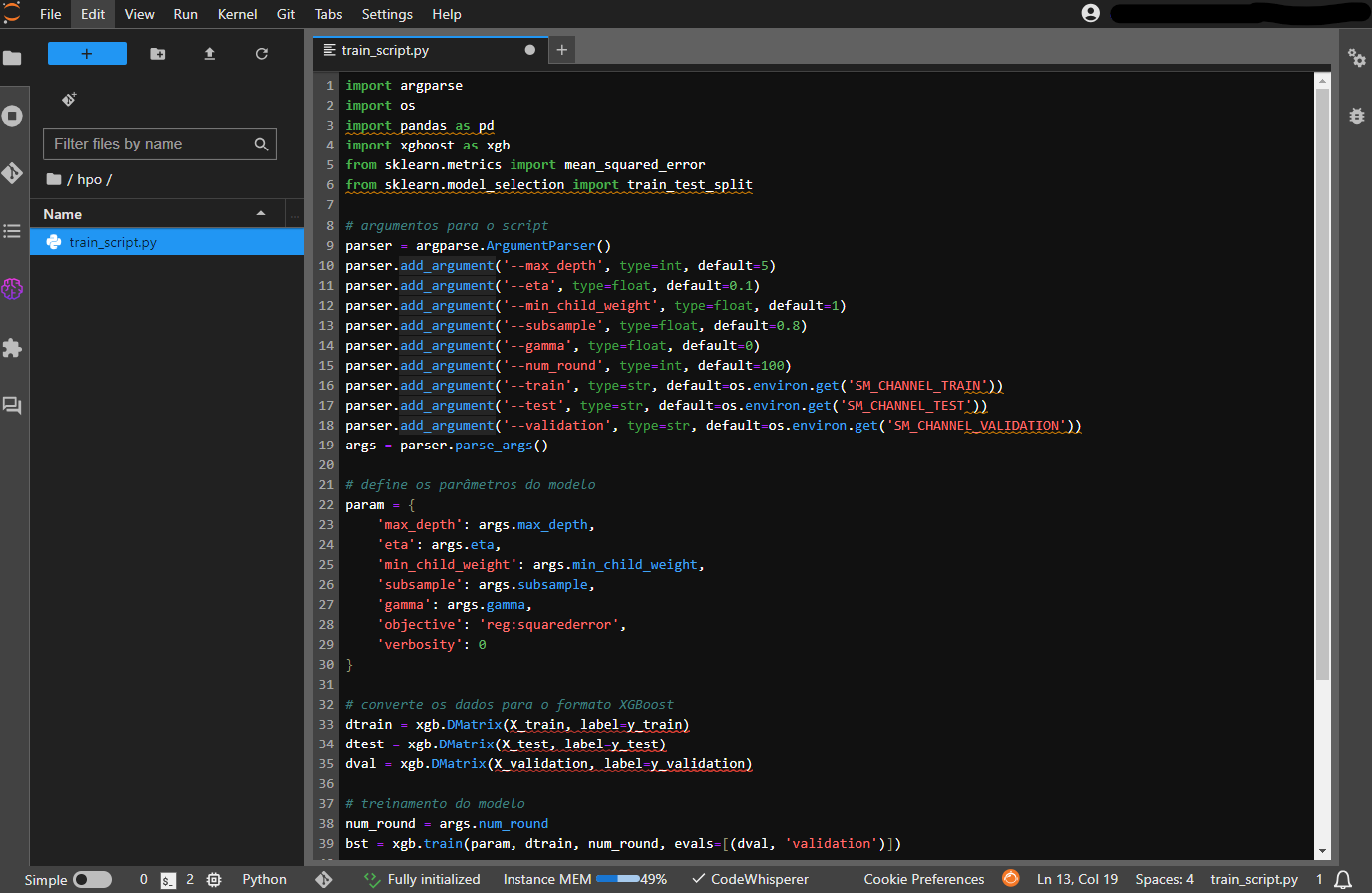The image size is (1372, 893).
Task: Open the Run menu
Action: pos(185,14)
